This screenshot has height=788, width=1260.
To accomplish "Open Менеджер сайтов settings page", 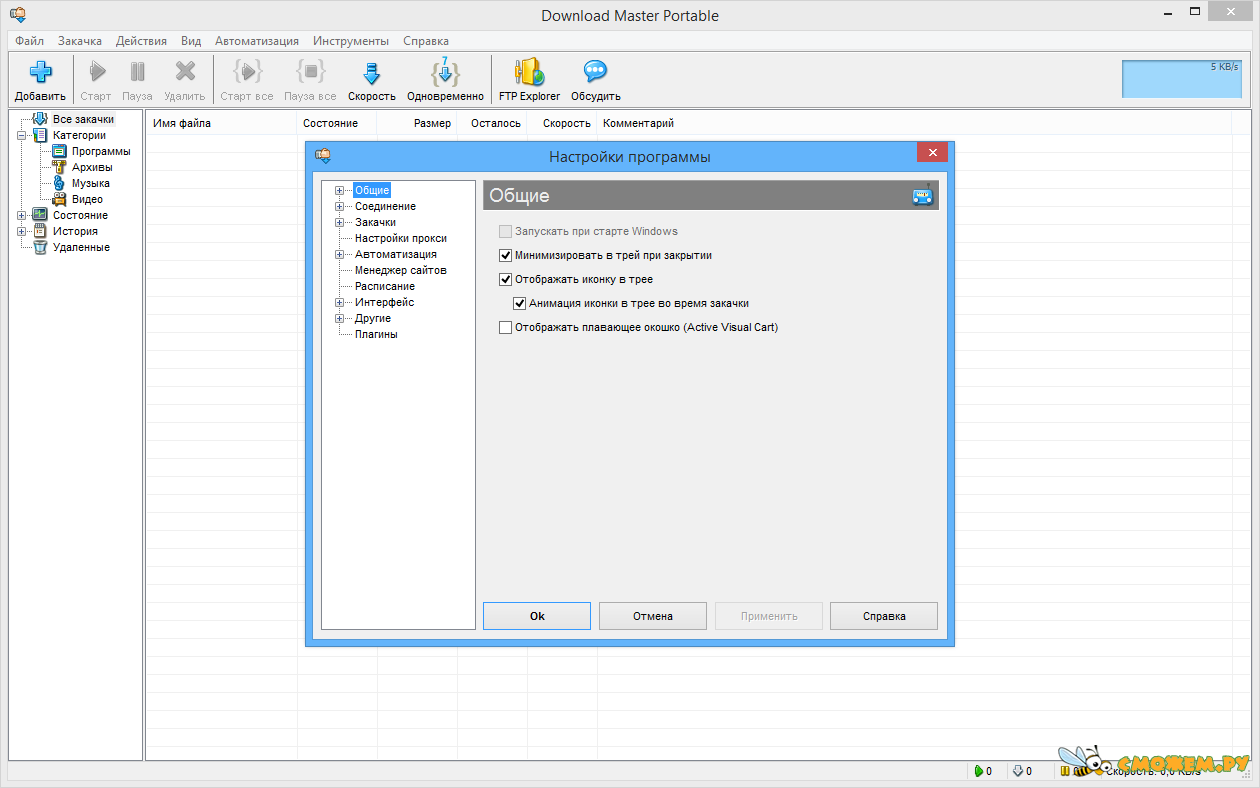I will pyautogui.click(x=401, y=271).
